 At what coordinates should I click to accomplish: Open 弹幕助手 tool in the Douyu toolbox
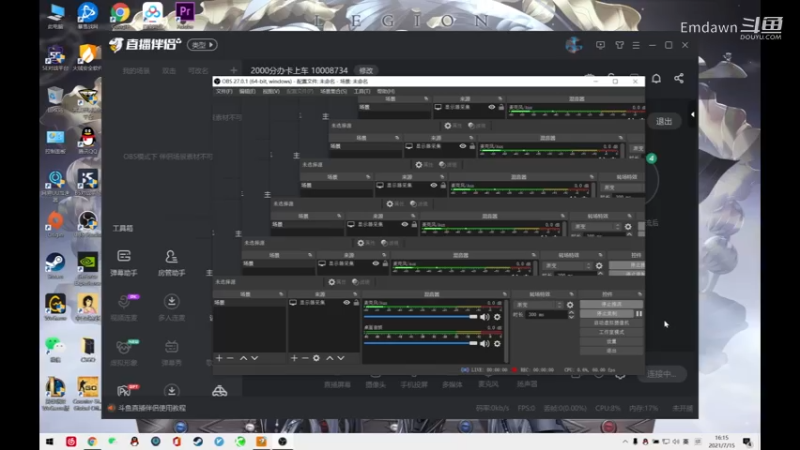point(124,263)
